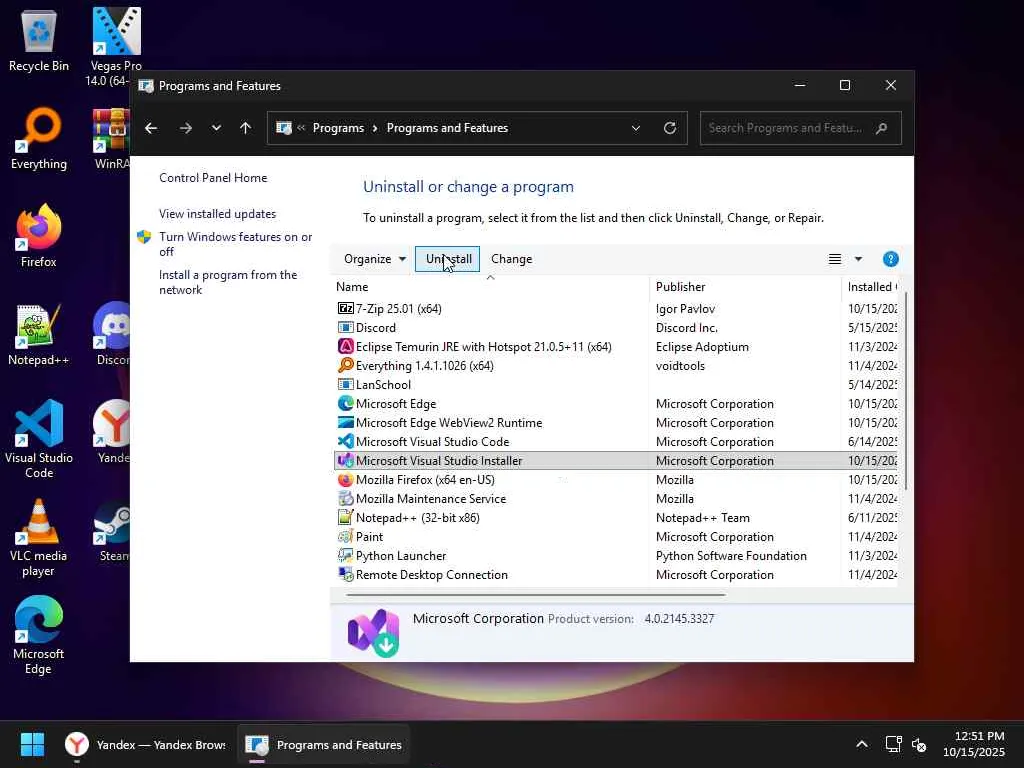
Task: Open View installed updates link
Action: tap(217, 214)
